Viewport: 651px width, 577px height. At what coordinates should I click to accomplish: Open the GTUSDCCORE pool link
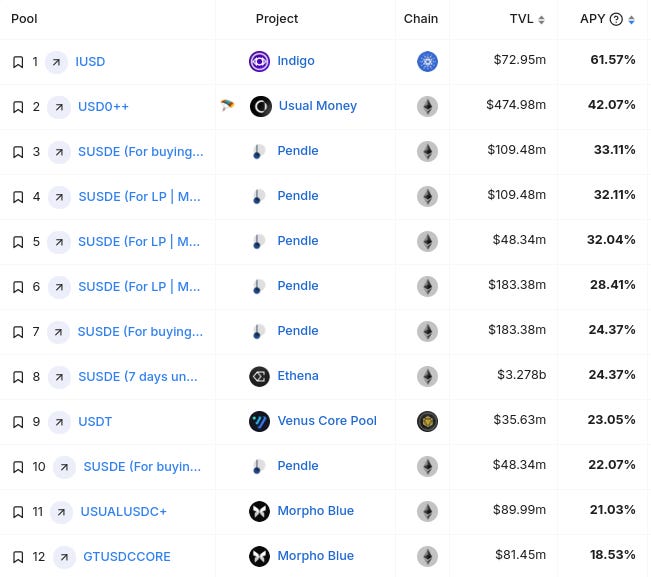click(127, 557)
